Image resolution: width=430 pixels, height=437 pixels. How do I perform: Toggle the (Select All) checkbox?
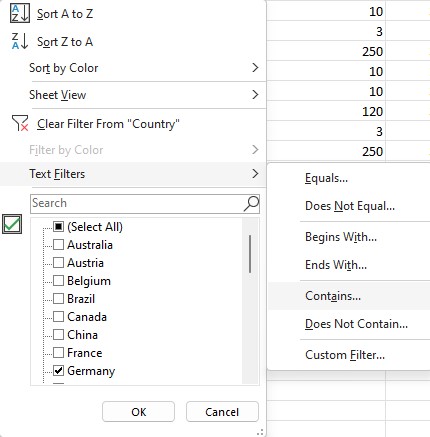click(x=58, y=227)
